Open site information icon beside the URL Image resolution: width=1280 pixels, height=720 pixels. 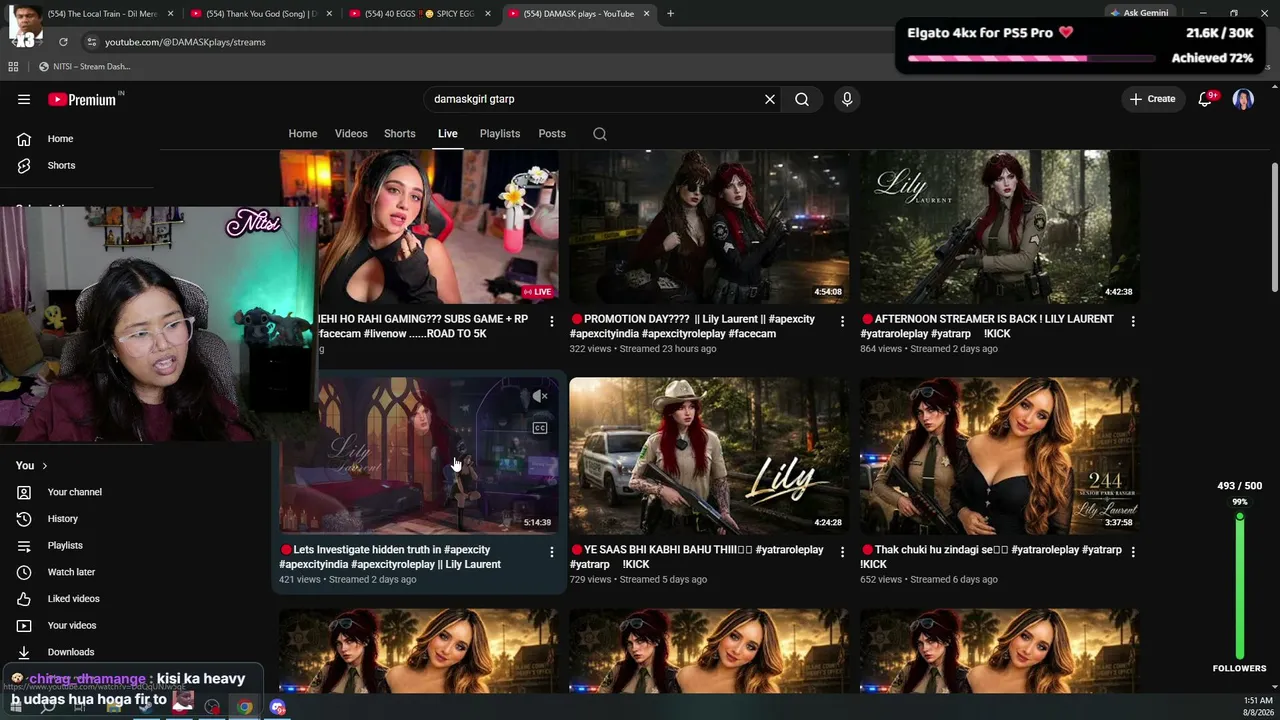point(91,42)
